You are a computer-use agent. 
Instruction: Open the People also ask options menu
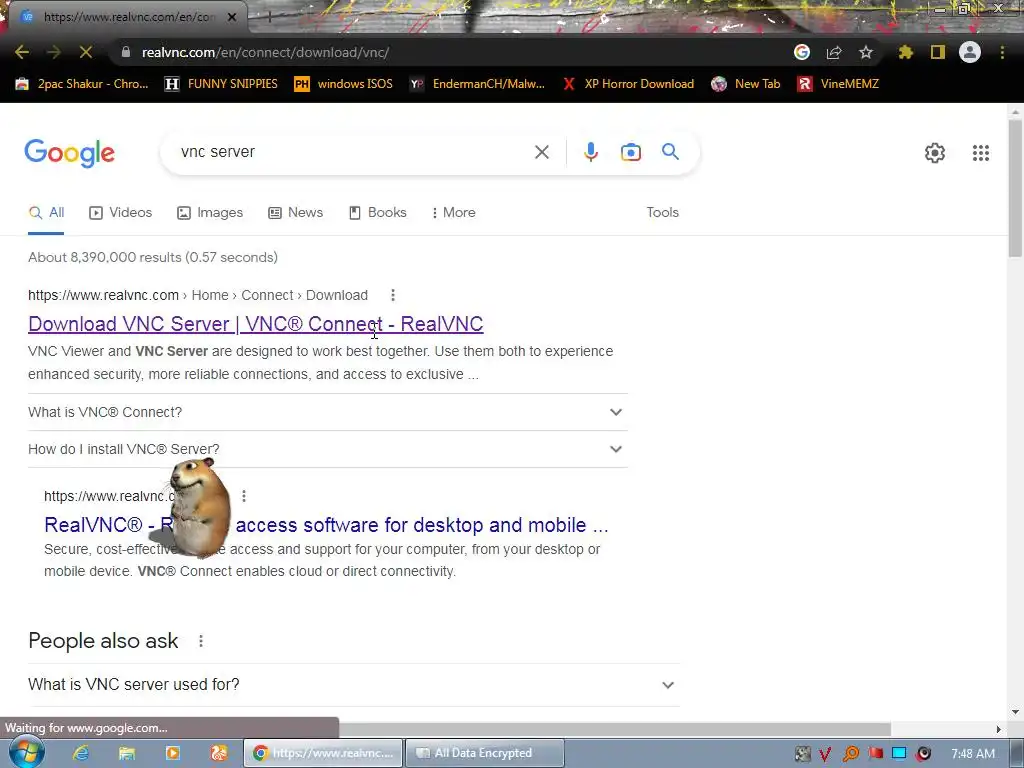click(x=200, y=641)
